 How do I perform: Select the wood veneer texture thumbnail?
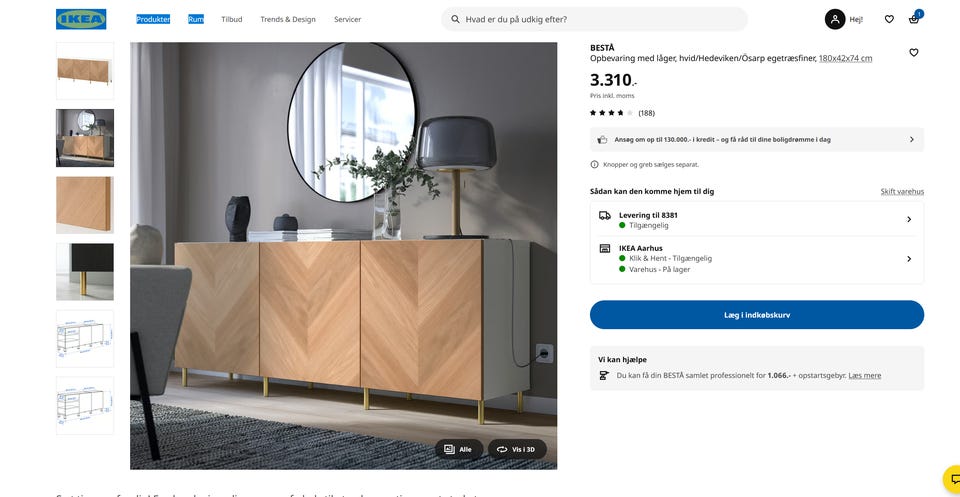click(85, 204)
